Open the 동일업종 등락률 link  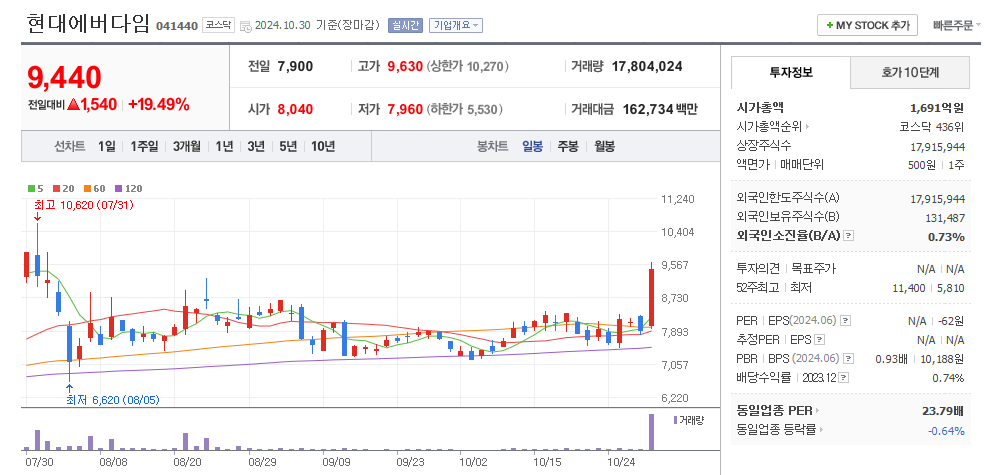780,430
